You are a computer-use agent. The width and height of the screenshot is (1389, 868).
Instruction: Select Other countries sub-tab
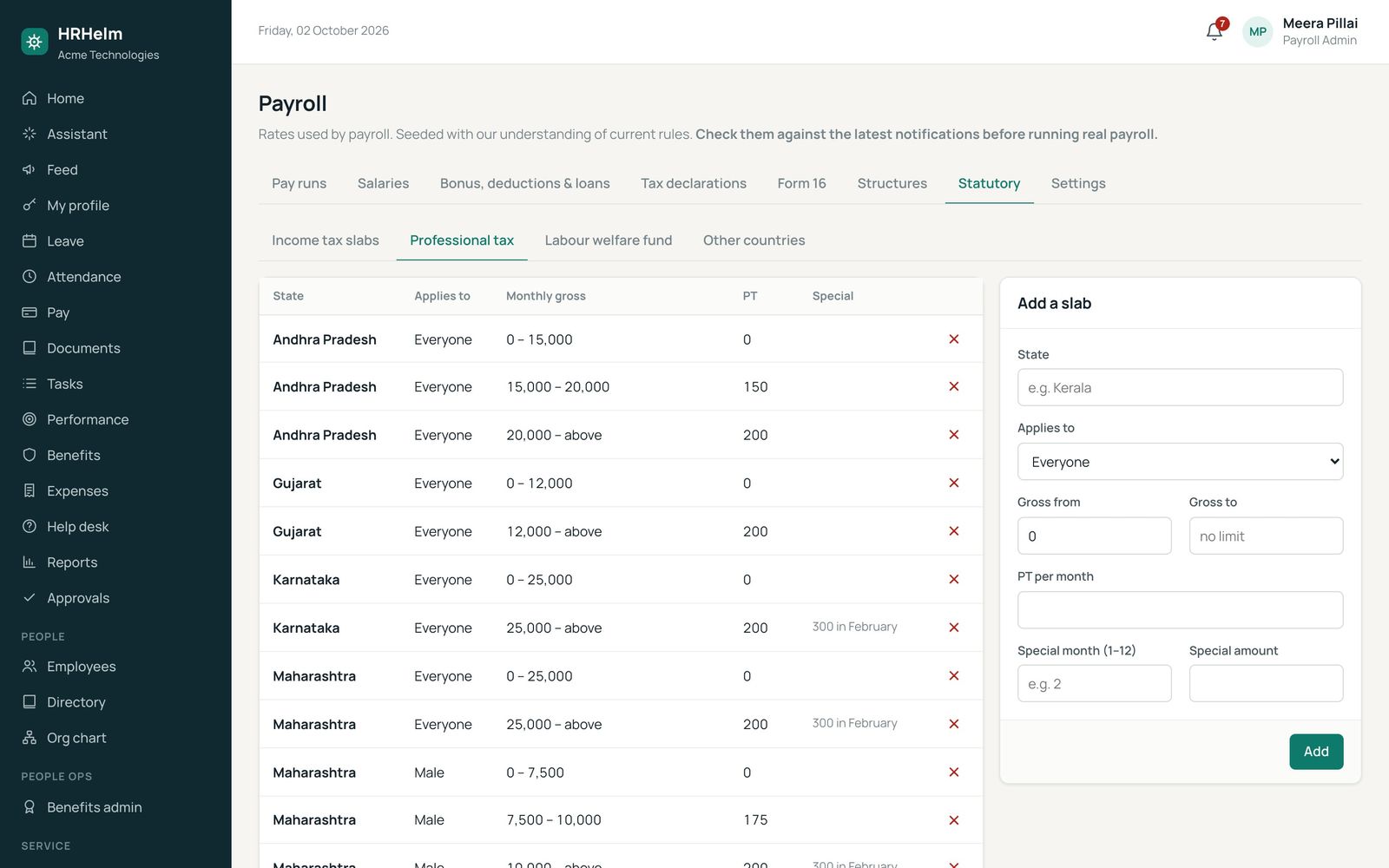pos(754,240)
